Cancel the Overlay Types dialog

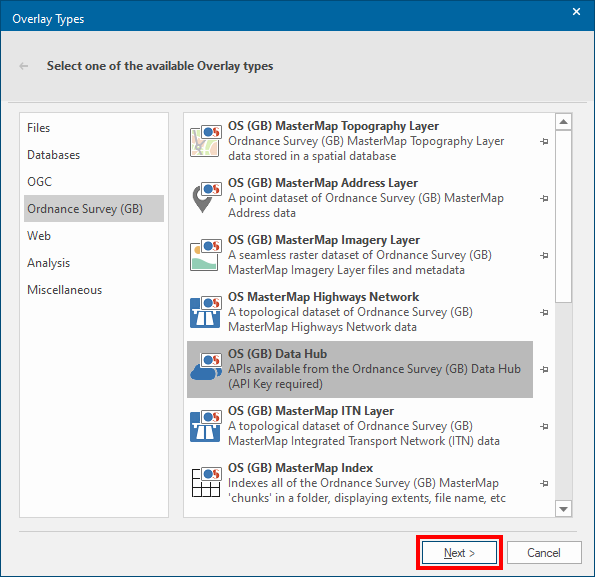(x=544, y=553)
